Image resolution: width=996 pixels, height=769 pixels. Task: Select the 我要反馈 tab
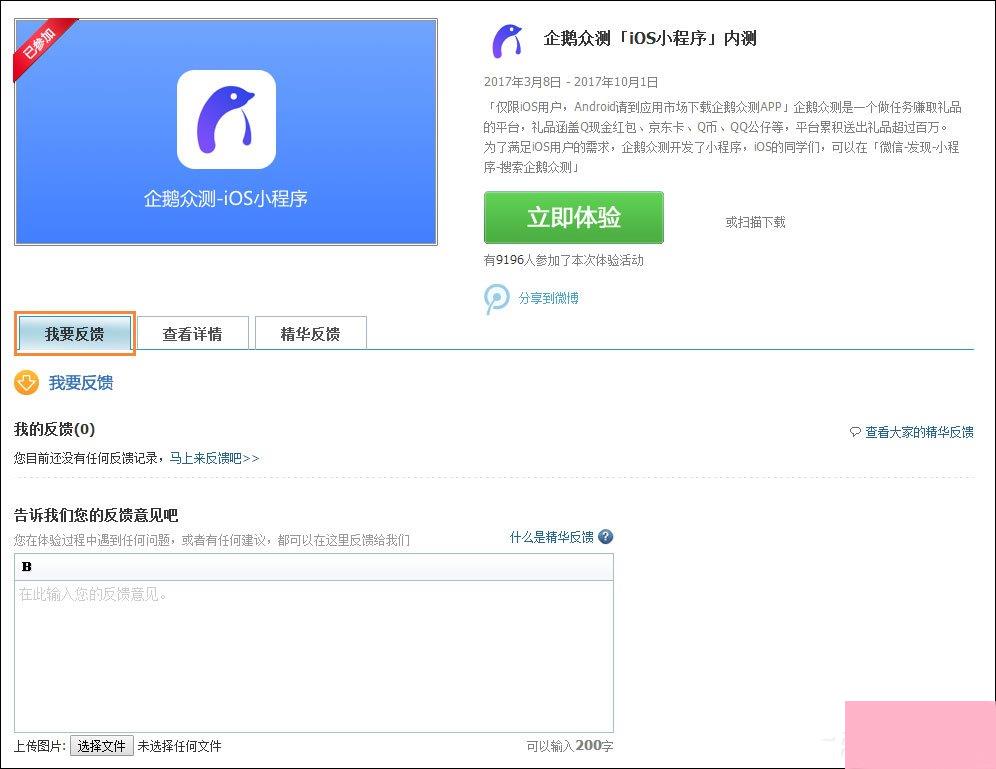74,334
